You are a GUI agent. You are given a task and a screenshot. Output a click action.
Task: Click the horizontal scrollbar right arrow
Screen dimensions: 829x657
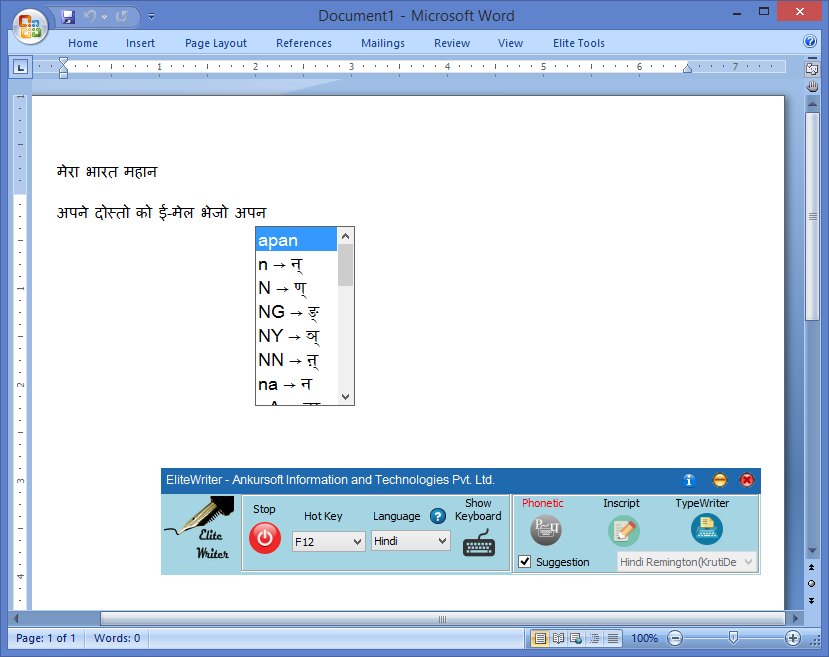pyautogui.click(x=794, y=618)
